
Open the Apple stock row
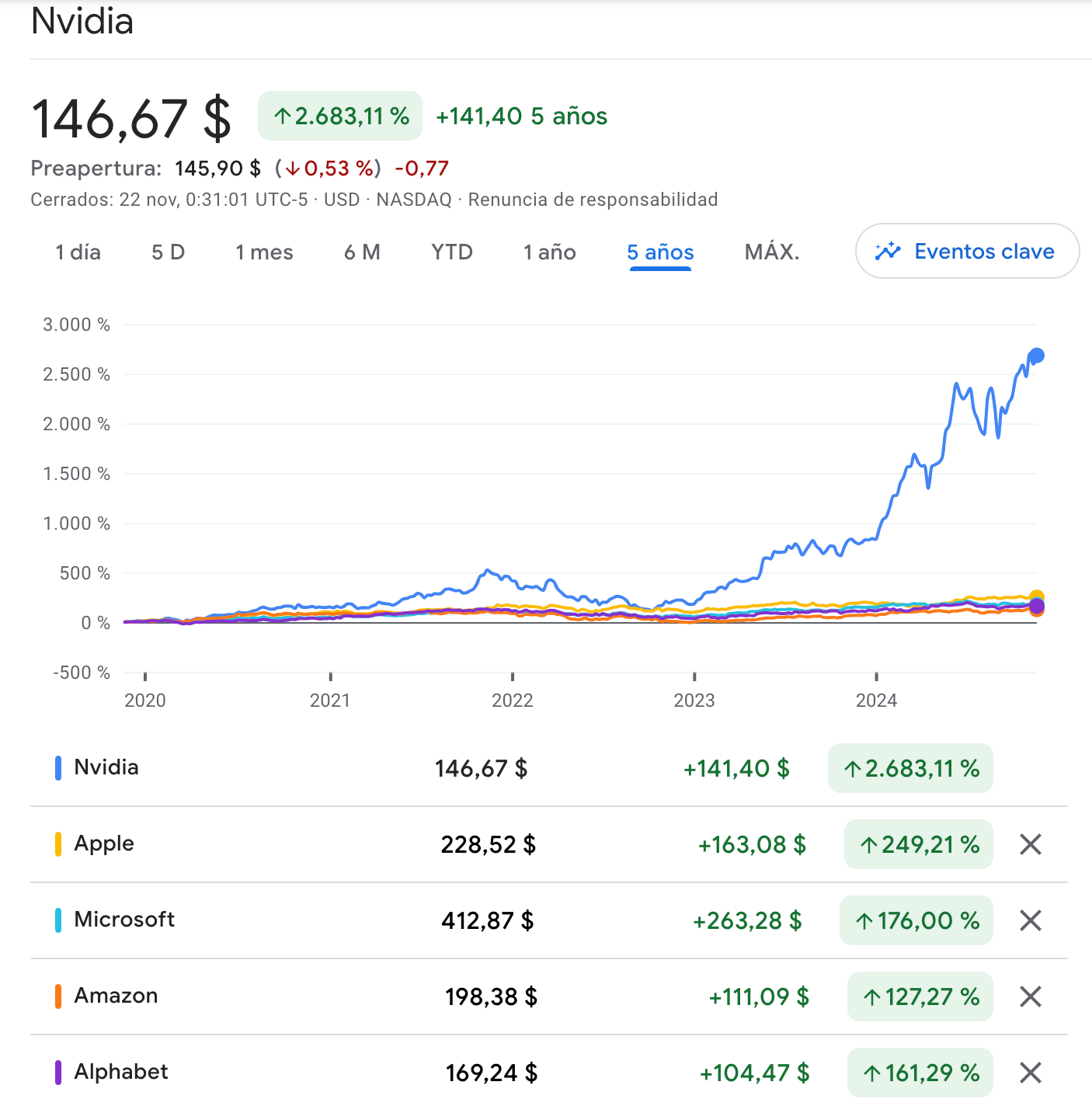click(x=548, y=844)
